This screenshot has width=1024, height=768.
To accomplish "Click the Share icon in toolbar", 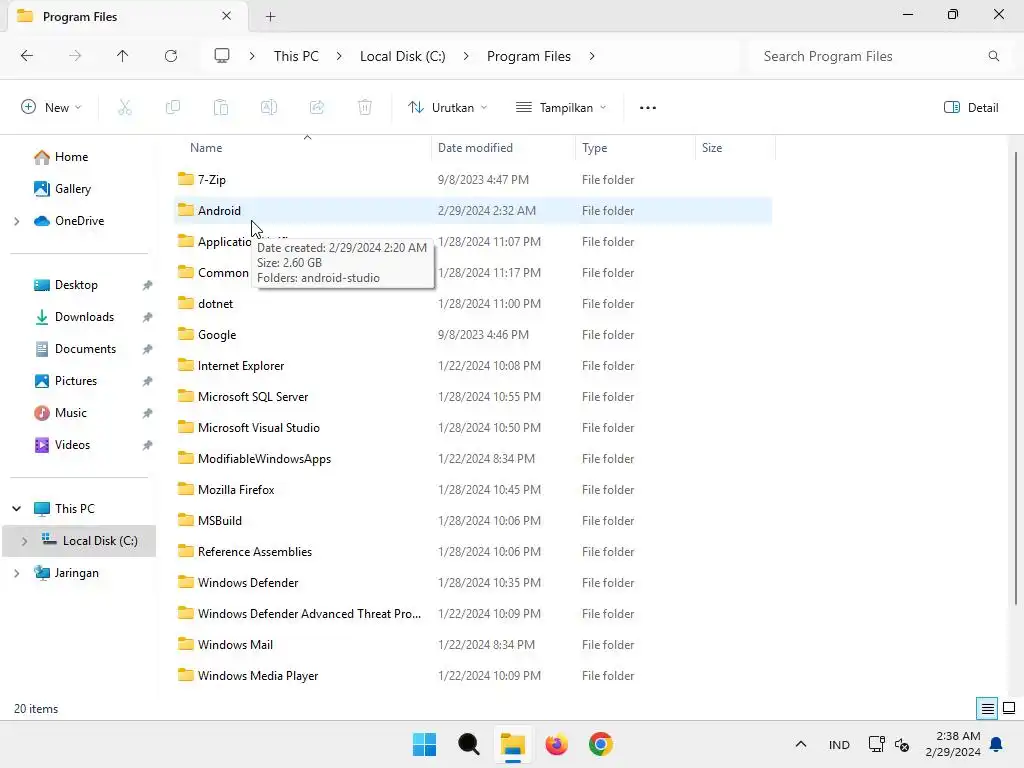I will click(317, 107).
